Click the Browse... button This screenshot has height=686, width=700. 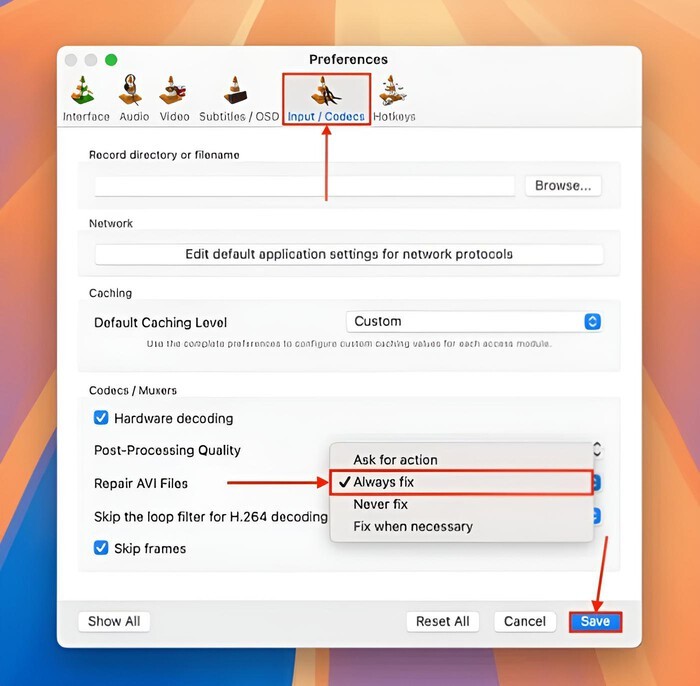[563, 186]
